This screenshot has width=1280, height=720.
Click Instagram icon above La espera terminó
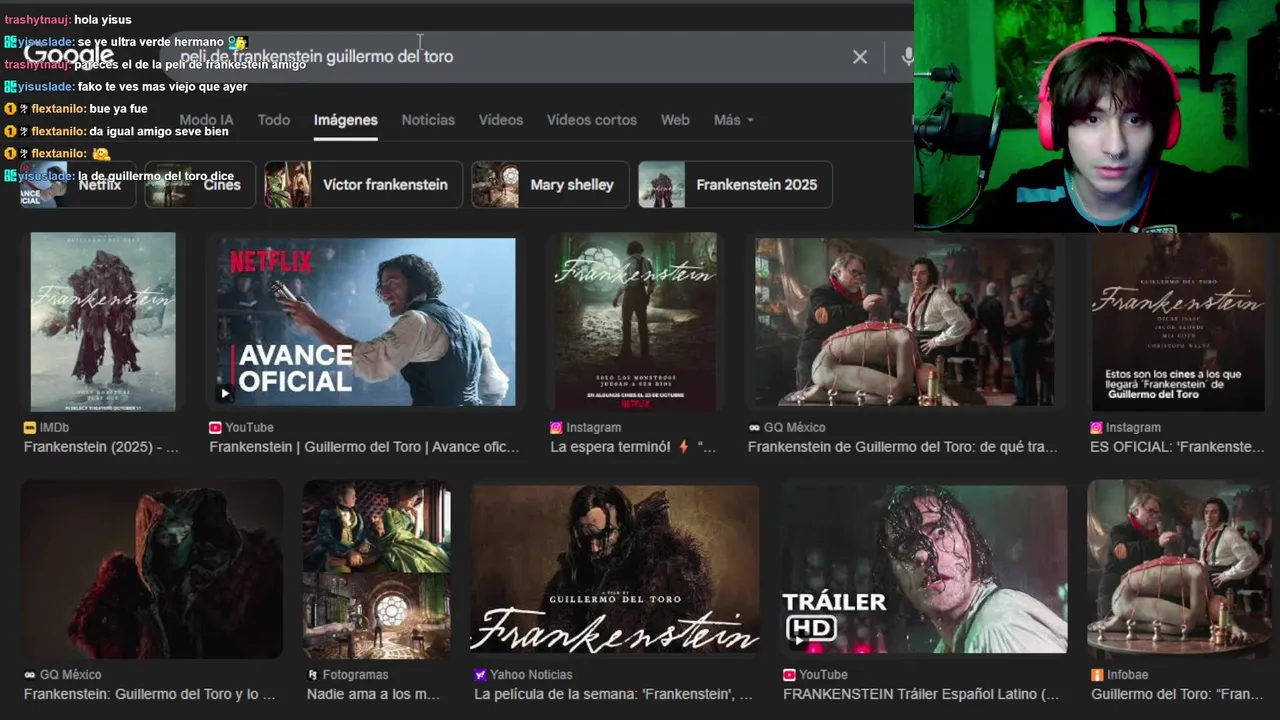556,427
